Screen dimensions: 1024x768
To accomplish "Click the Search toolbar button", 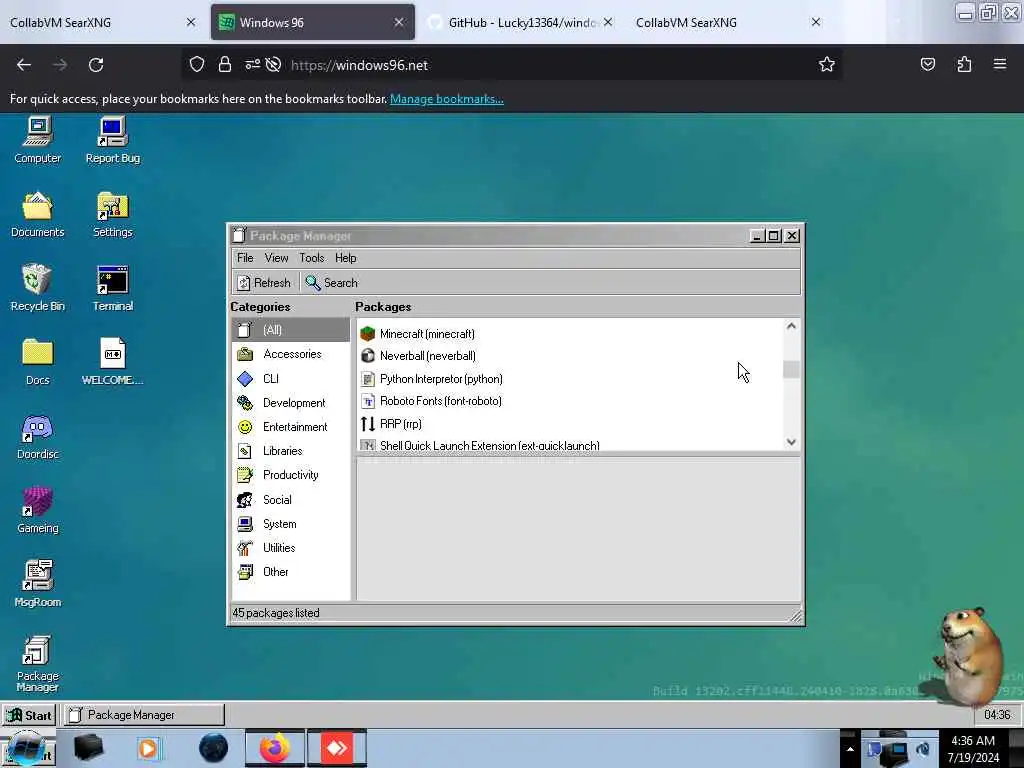I will point(332,283).
